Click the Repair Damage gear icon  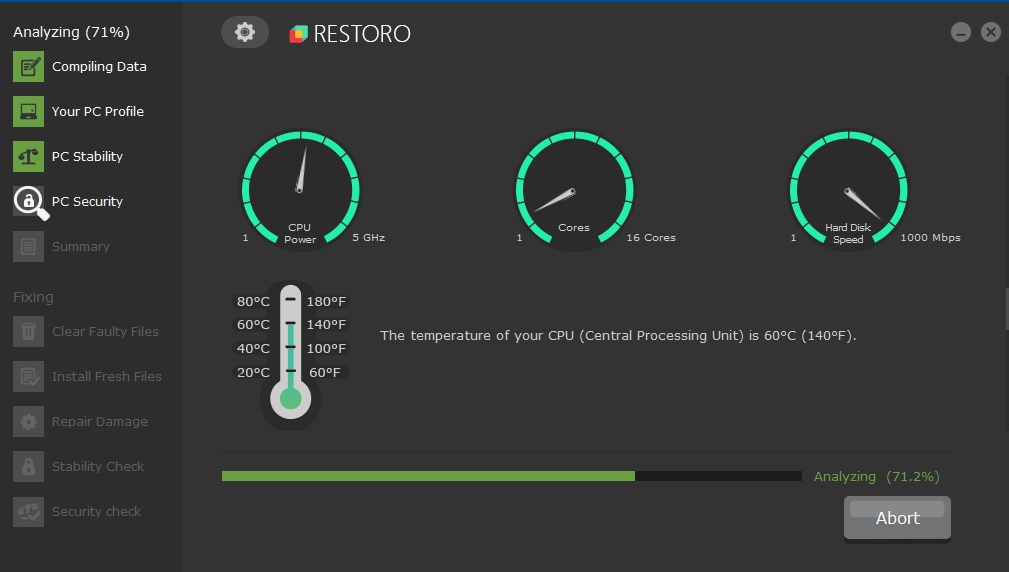pyautogui.click(x=28, y=421)
